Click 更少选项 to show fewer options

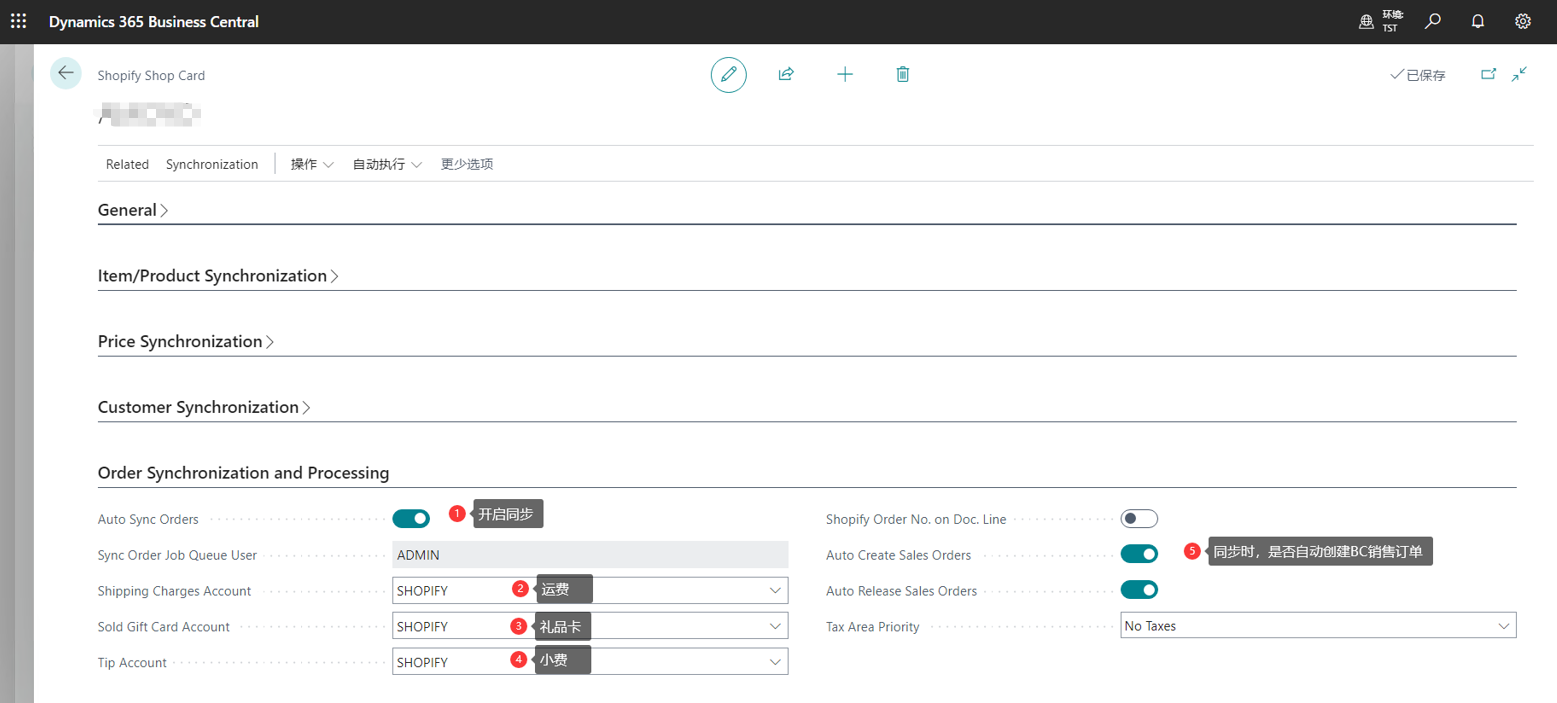click(x=467, y=164)
